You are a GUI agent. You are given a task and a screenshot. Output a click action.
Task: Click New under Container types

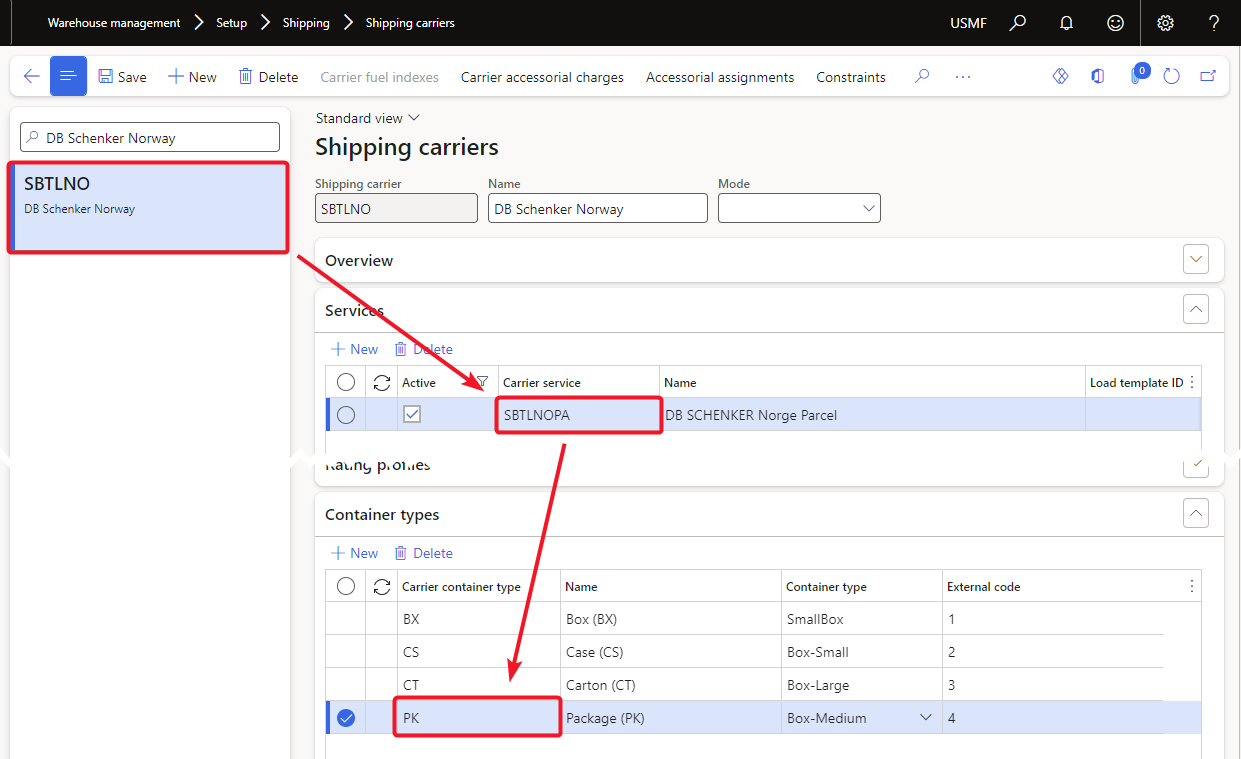pyautogui.click(x=355, y=553)
